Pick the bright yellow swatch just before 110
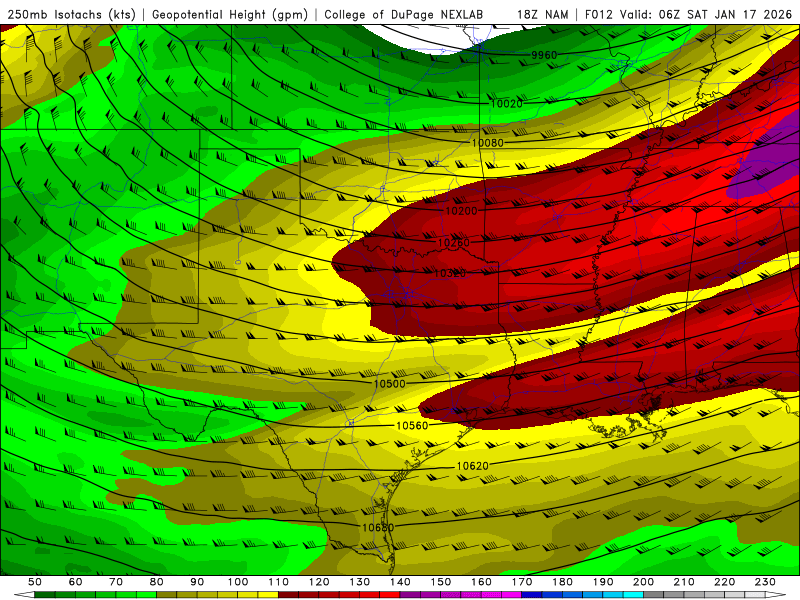Screen dimensions: 800x600 point(268,595)
